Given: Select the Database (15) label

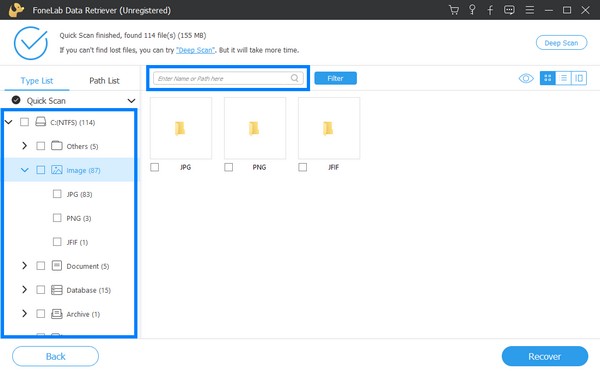Looking at the screenshot, I should click(89, 290).
